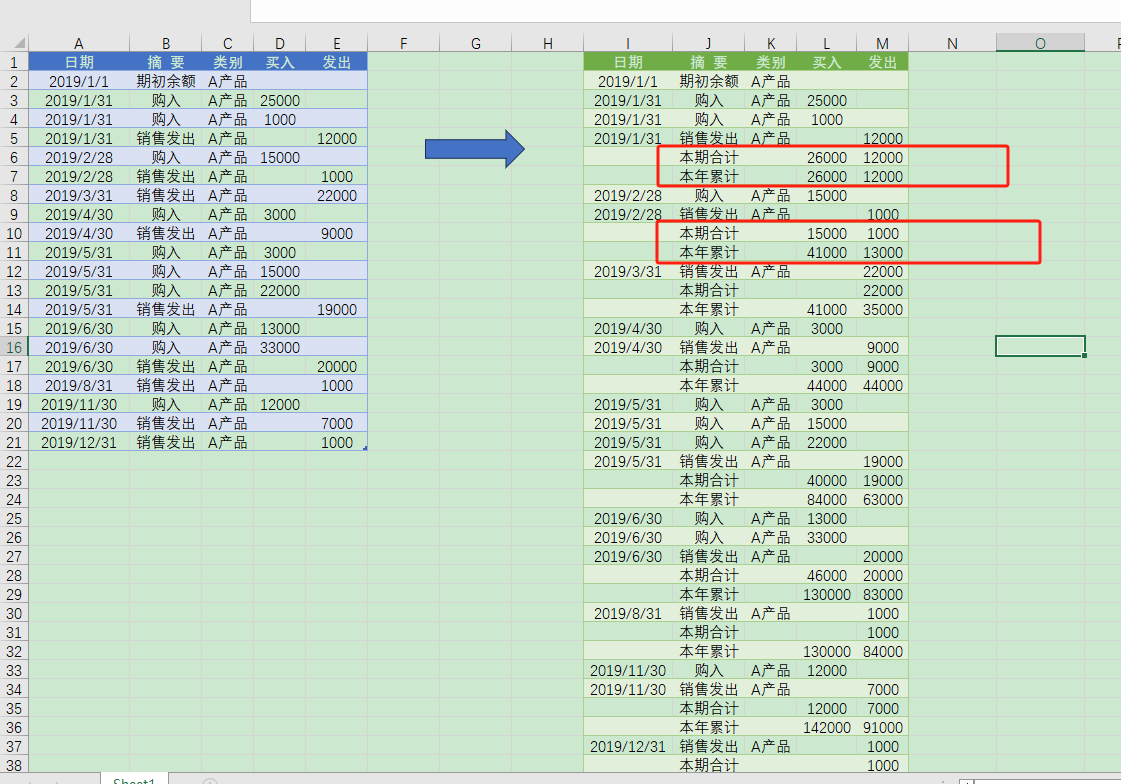Switch to the Sheet1 tab
The height and width of the screenshot is (784, 1121).
(131, 779)
